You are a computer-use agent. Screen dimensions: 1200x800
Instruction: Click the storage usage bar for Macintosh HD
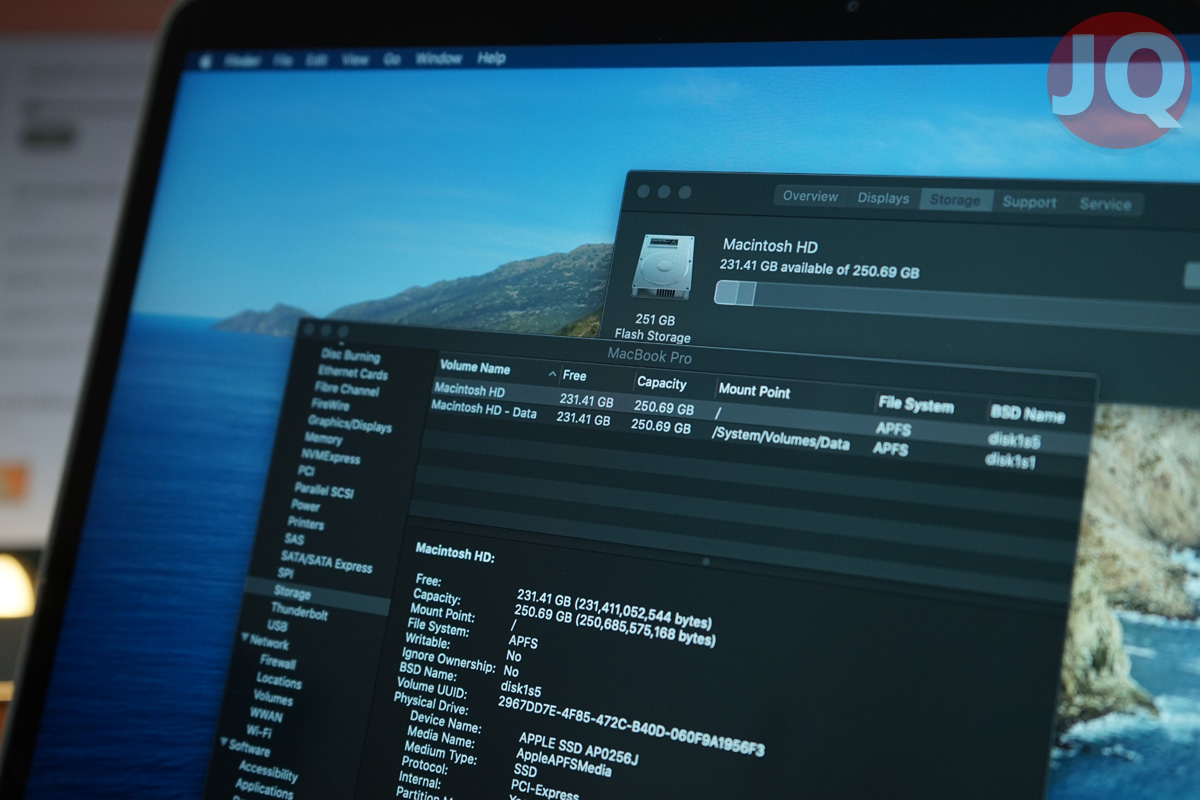[957, 304]
